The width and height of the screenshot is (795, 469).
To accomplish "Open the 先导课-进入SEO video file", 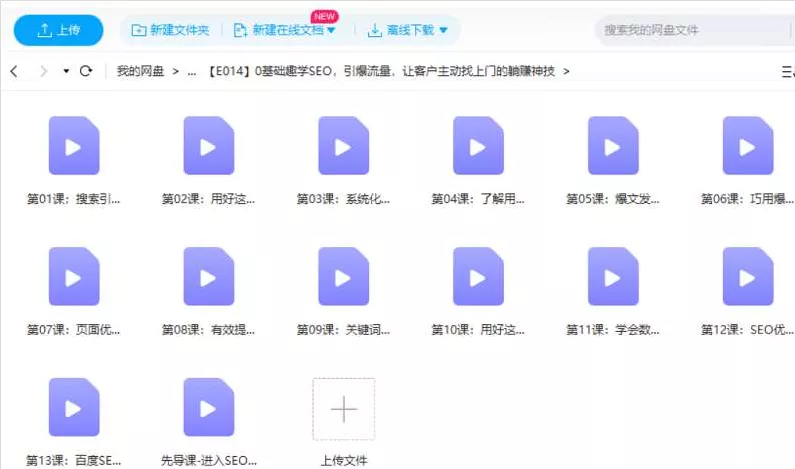I will coord(208,408).
